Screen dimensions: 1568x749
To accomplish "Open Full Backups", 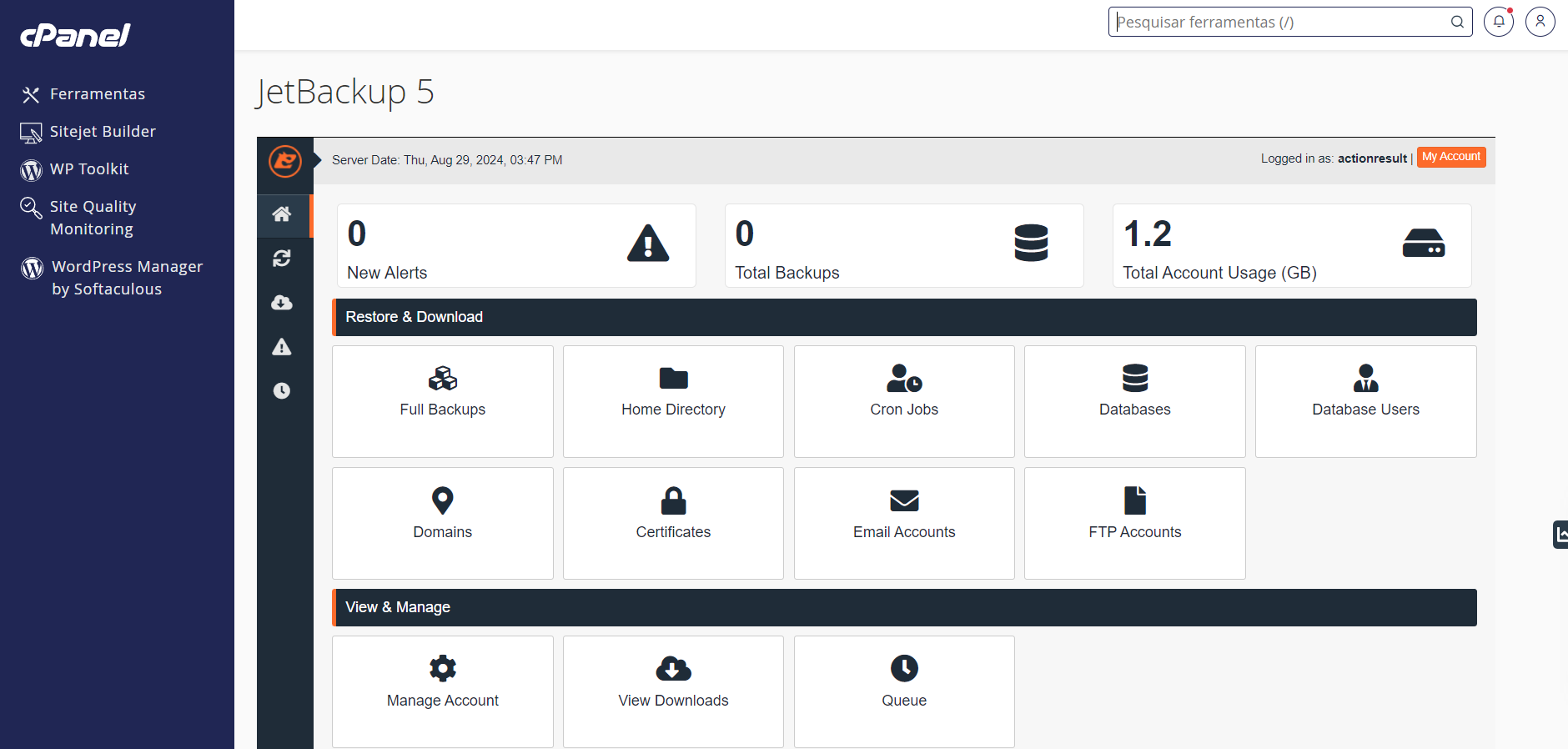I will (x=443, y=401).
